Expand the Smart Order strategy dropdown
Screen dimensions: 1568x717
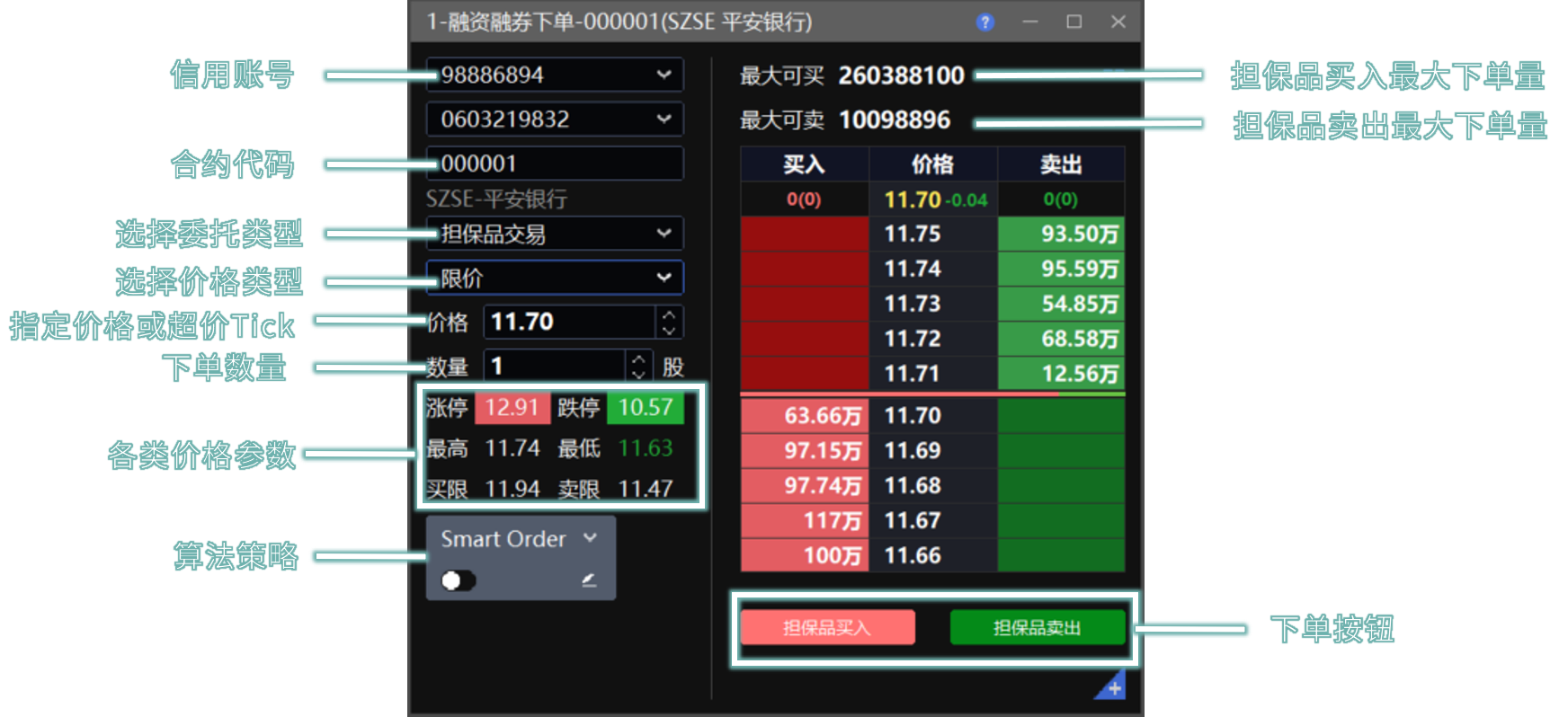pyautogui.click(x=590, y=538)
